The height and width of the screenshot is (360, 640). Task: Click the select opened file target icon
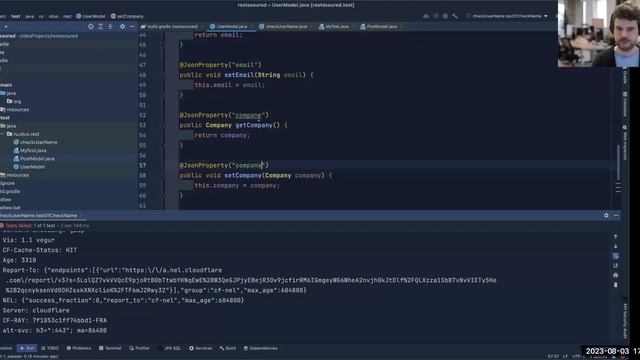tap(91, 27)
